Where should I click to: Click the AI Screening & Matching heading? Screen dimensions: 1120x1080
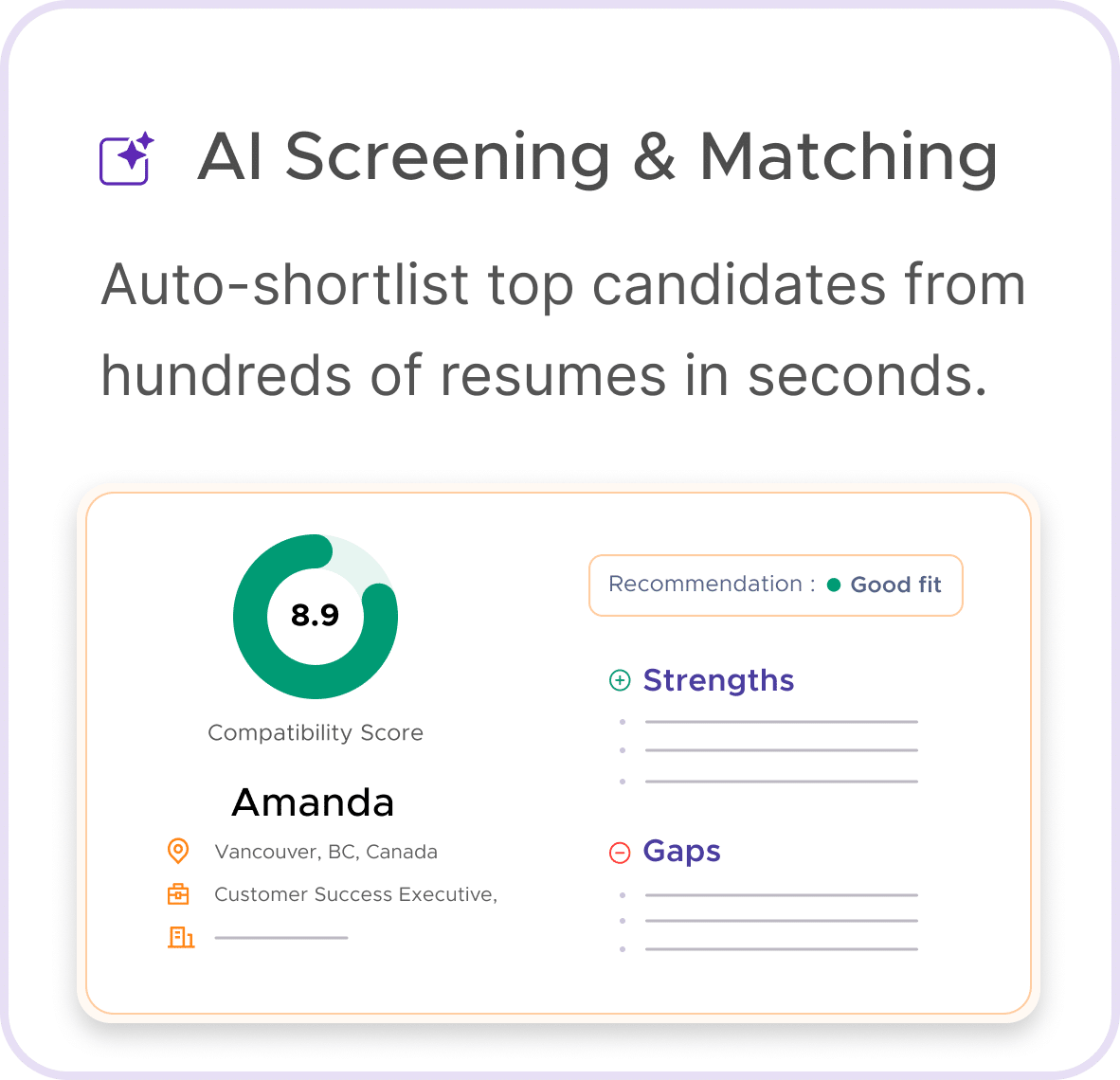coord(597,158)
